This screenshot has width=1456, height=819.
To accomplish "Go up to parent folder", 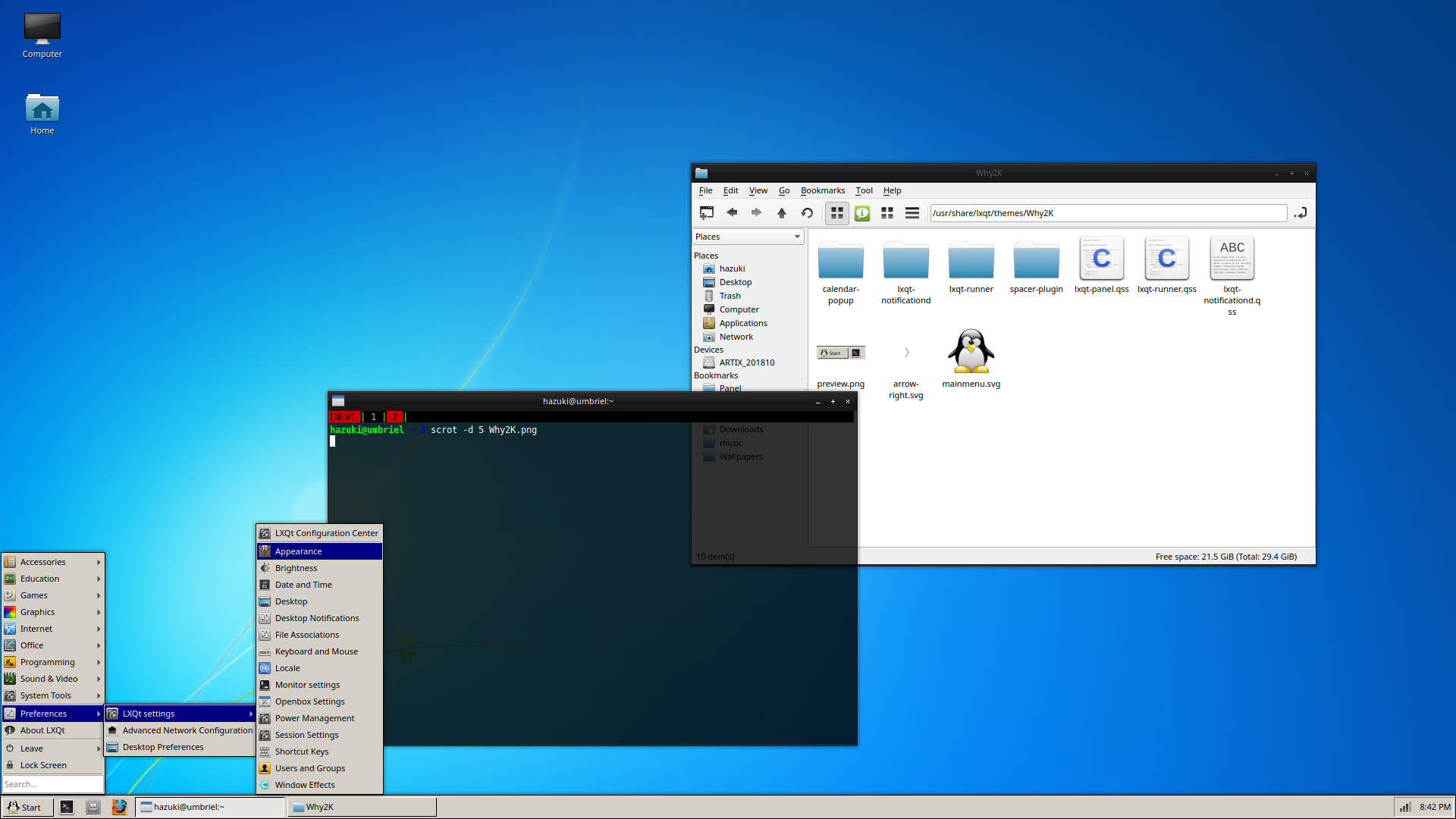I will (x=782, y=213).
